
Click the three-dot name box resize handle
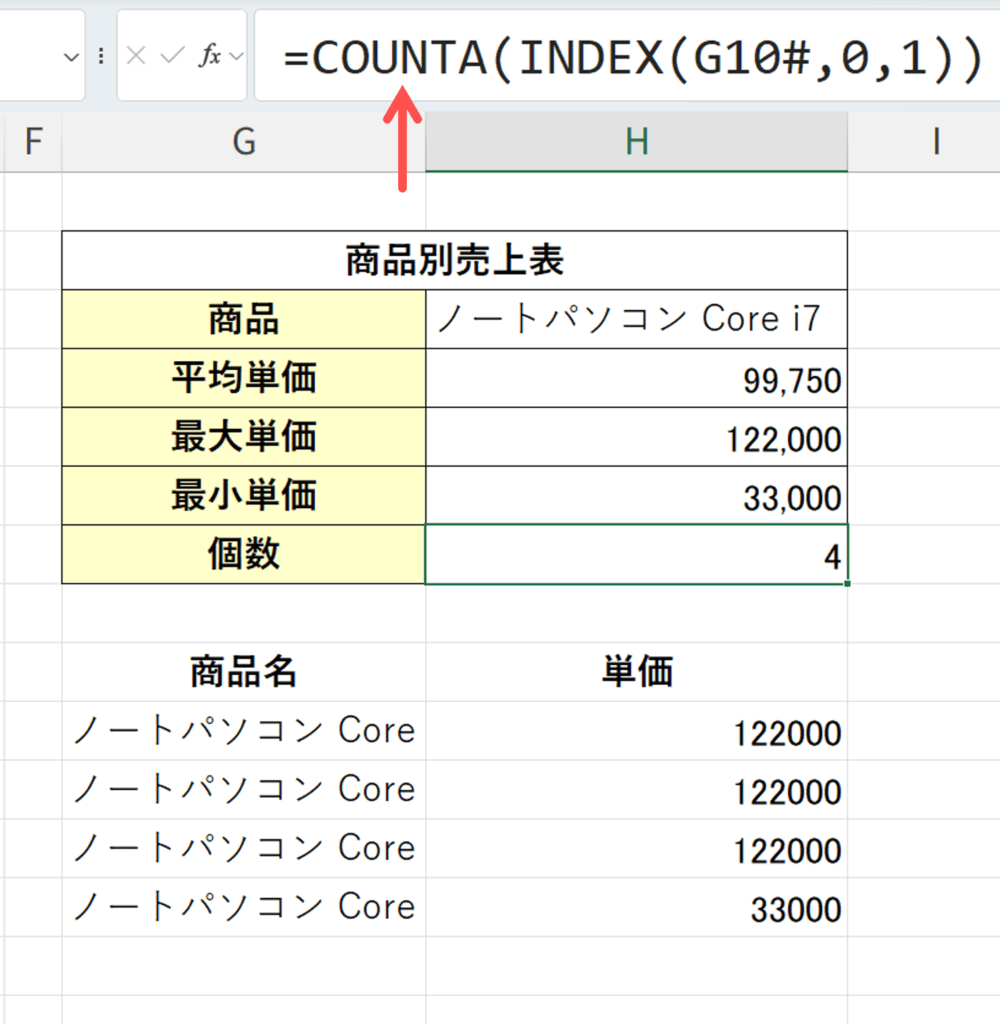point(100,56)
